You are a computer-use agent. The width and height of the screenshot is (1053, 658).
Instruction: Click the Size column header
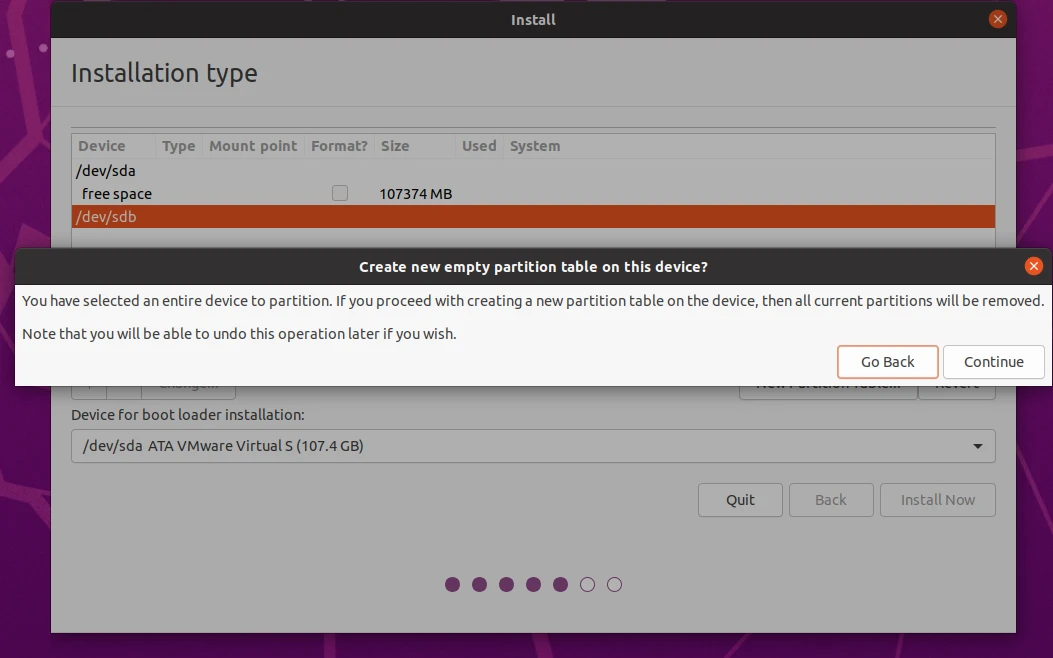pyautogui.click(x=395, y=146)
